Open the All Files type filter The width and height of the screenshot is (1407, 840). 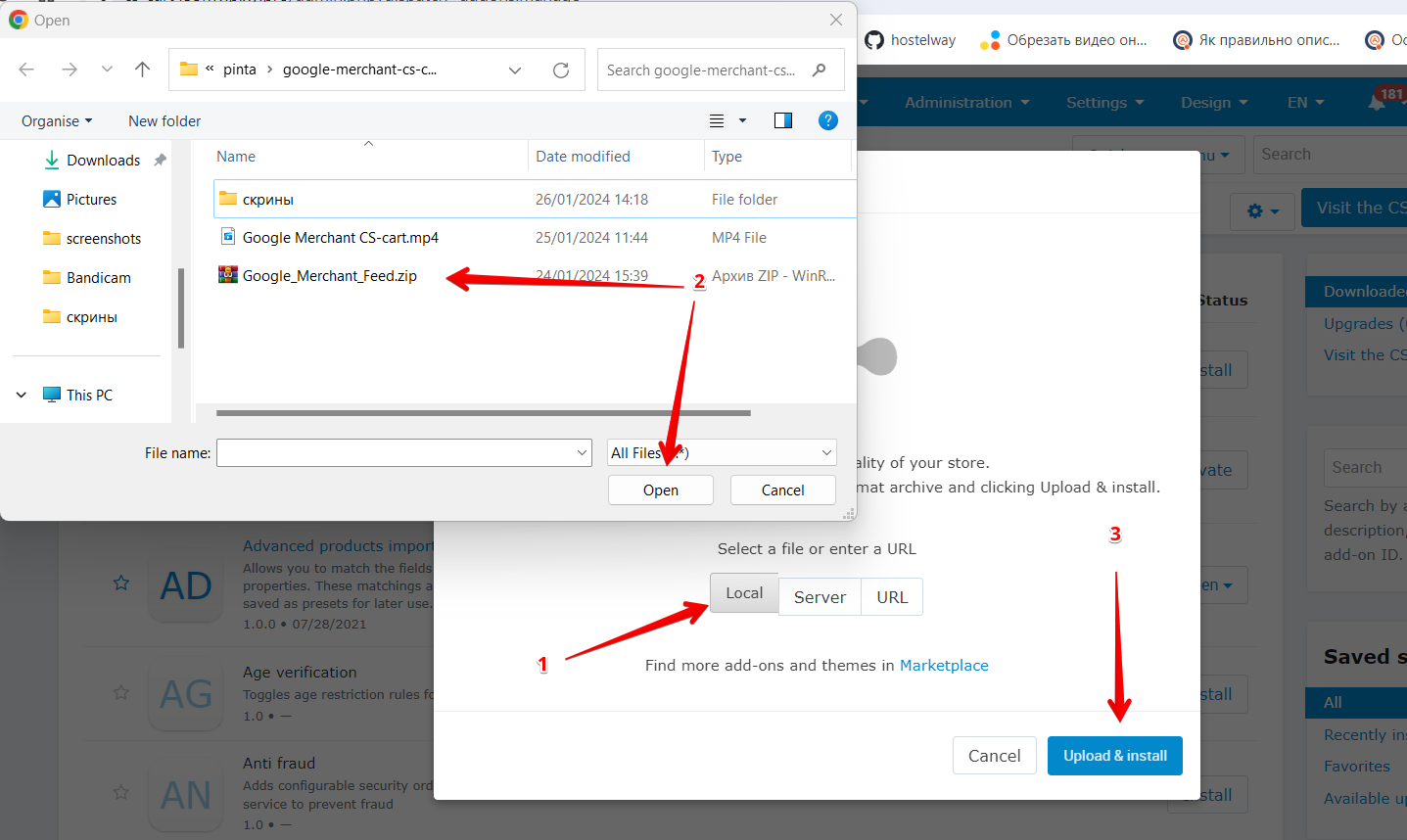[x=723, y=452]
